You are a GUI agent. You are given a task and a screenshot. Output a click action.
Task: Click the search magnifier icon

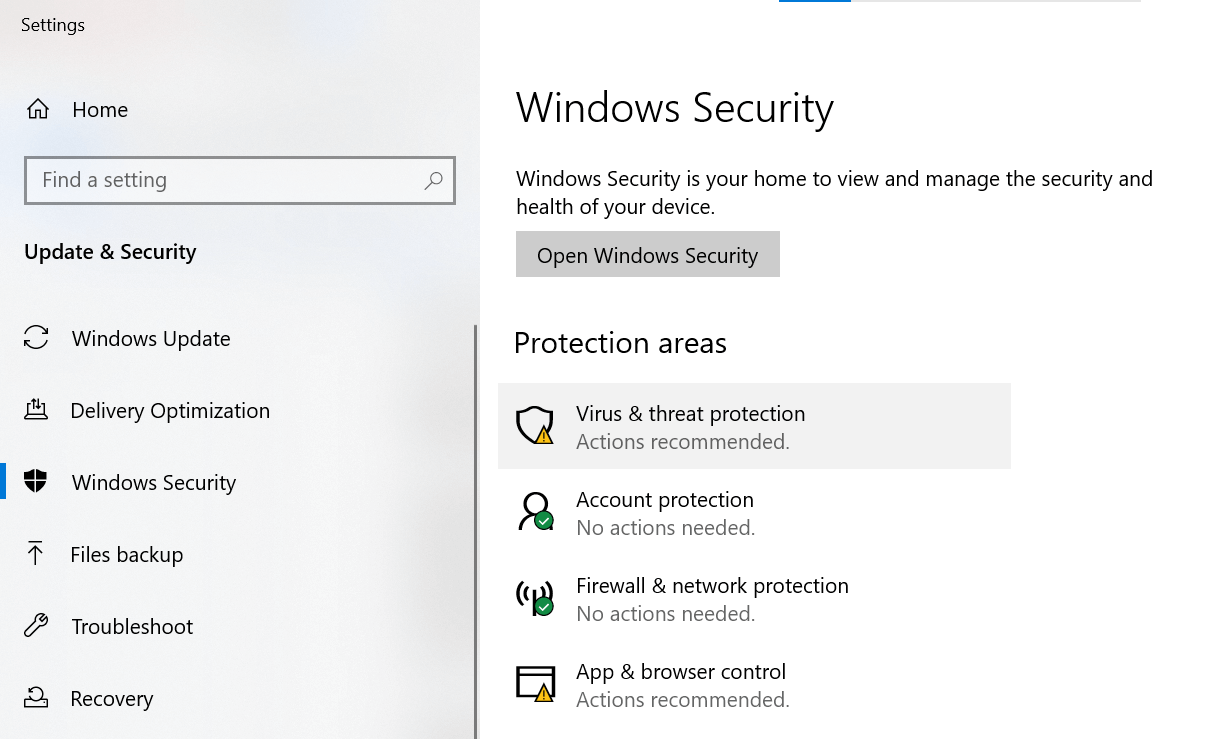[433, 180]
